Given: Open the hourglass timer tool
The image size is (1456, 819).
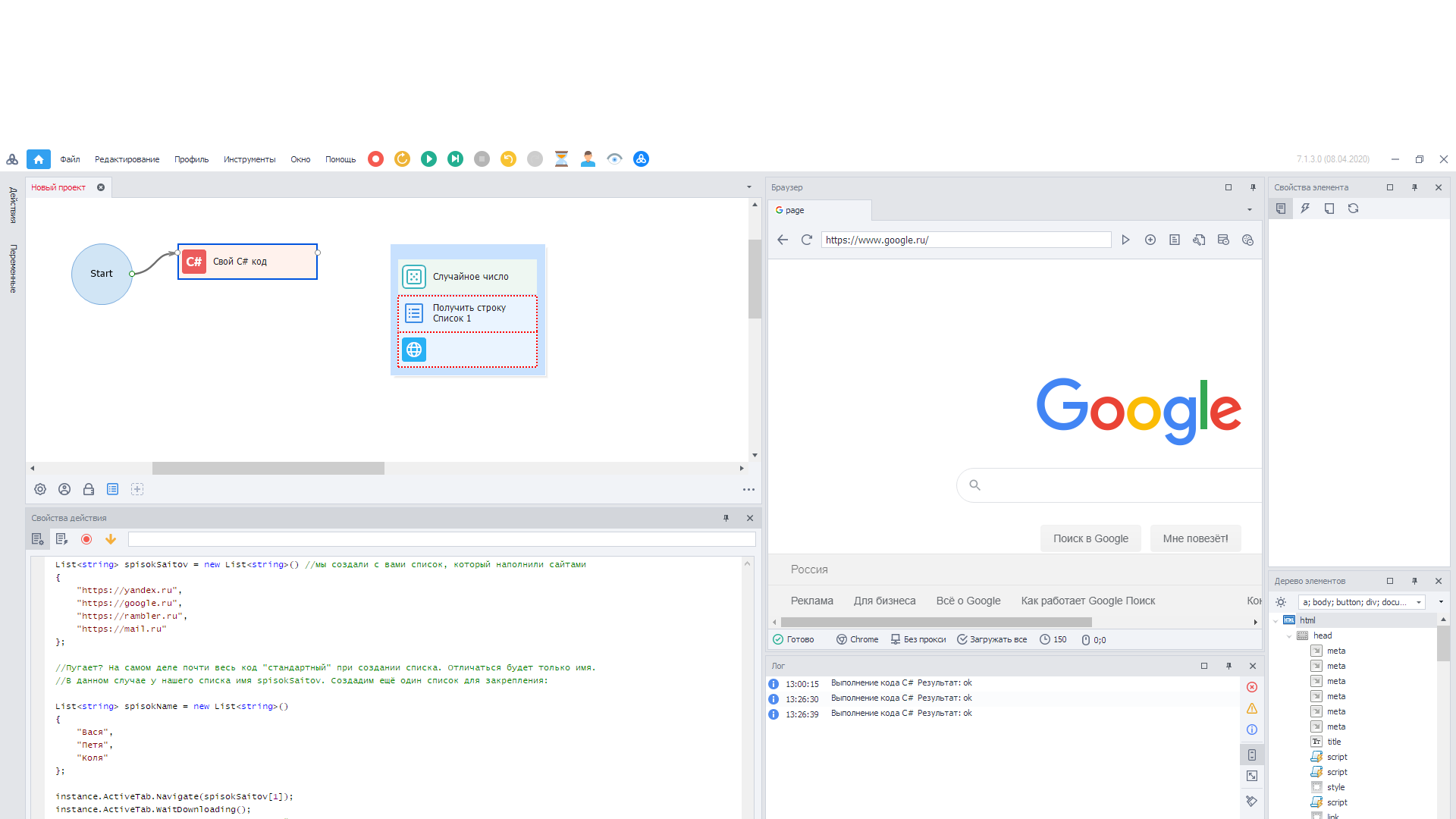Looking at the screenshot, I should tap(561, 159).
